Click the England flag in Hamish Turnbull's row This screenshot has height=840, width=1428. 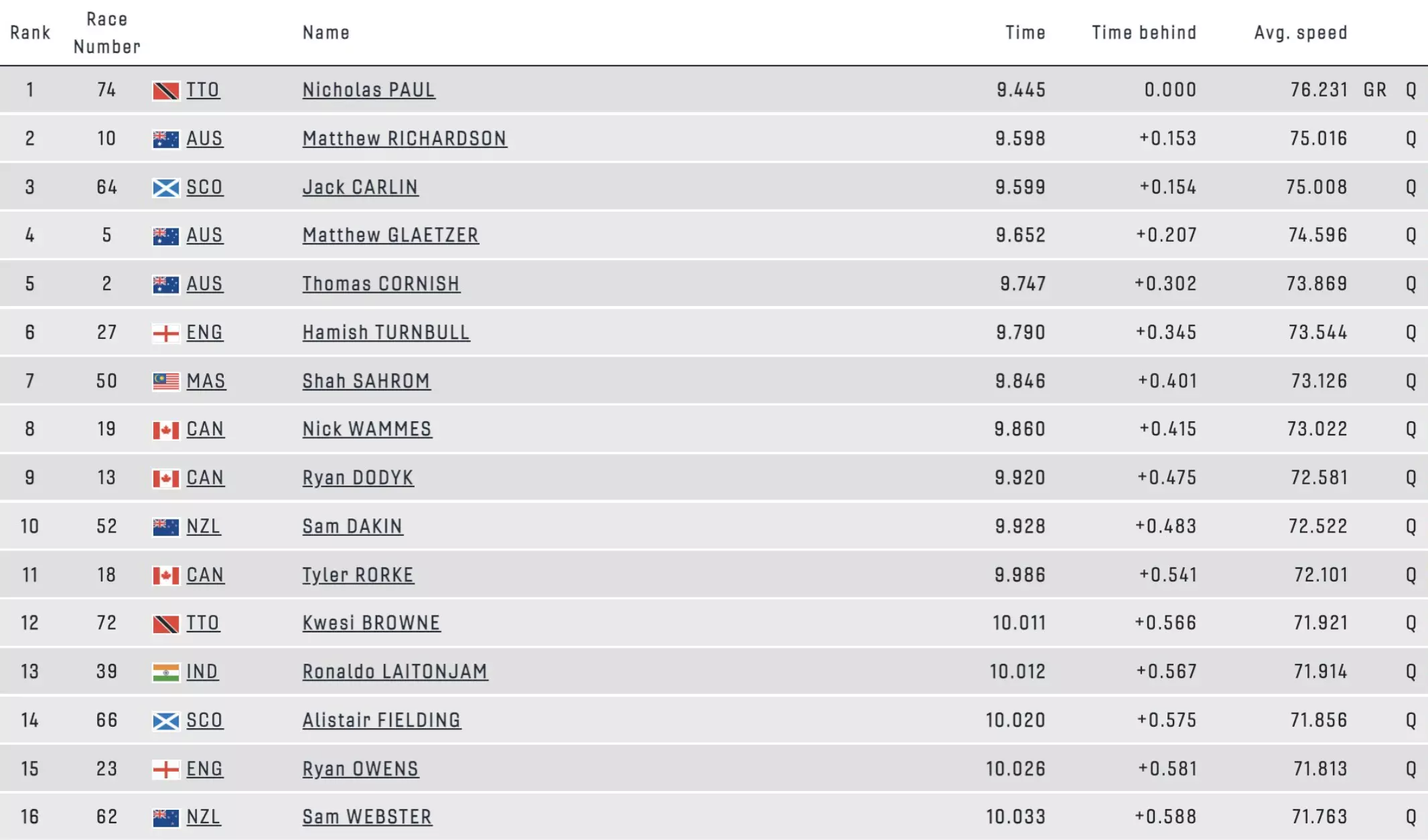tap(165, 333)
